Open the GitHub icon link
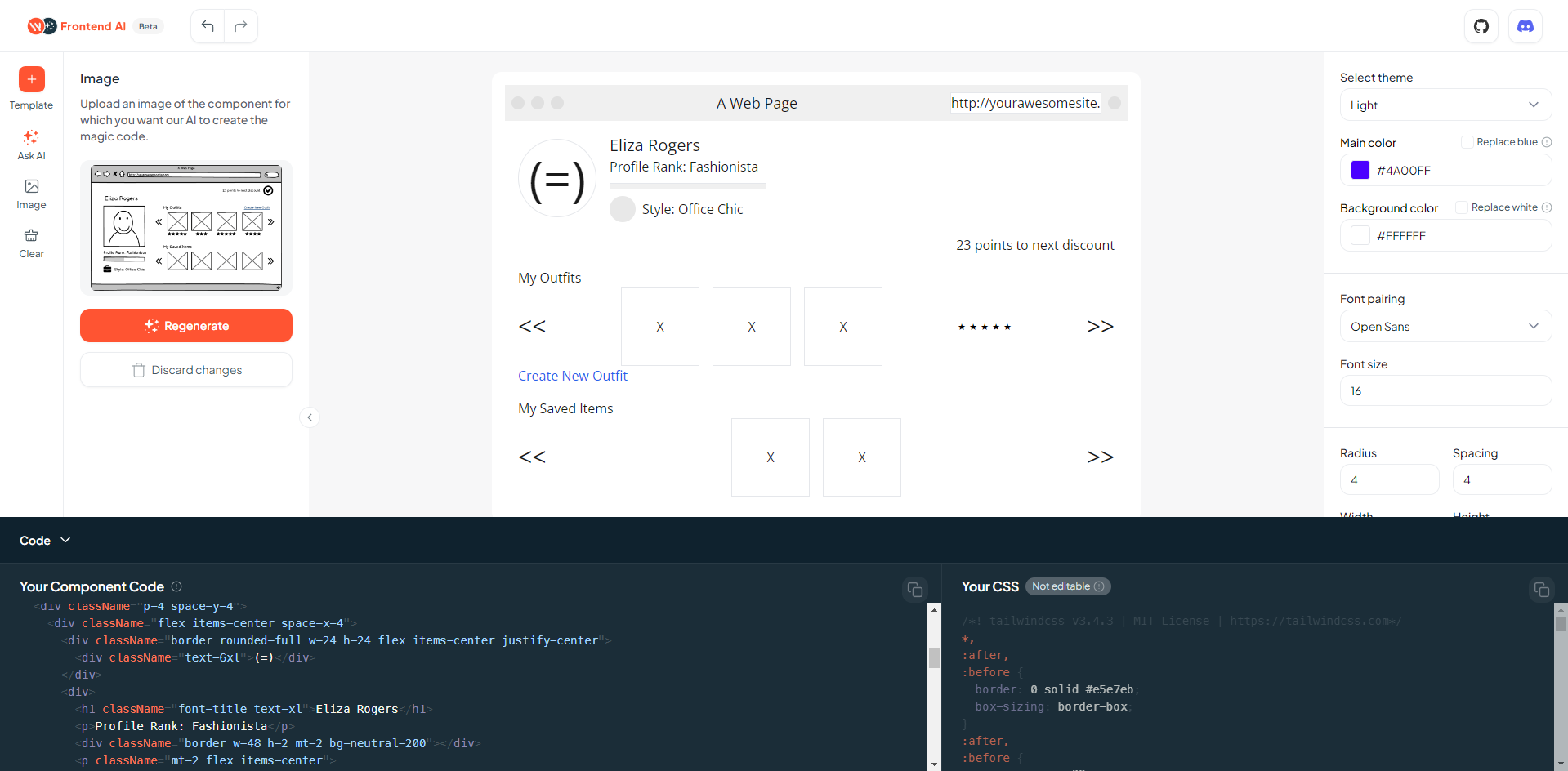 [x=1481, y=26]
